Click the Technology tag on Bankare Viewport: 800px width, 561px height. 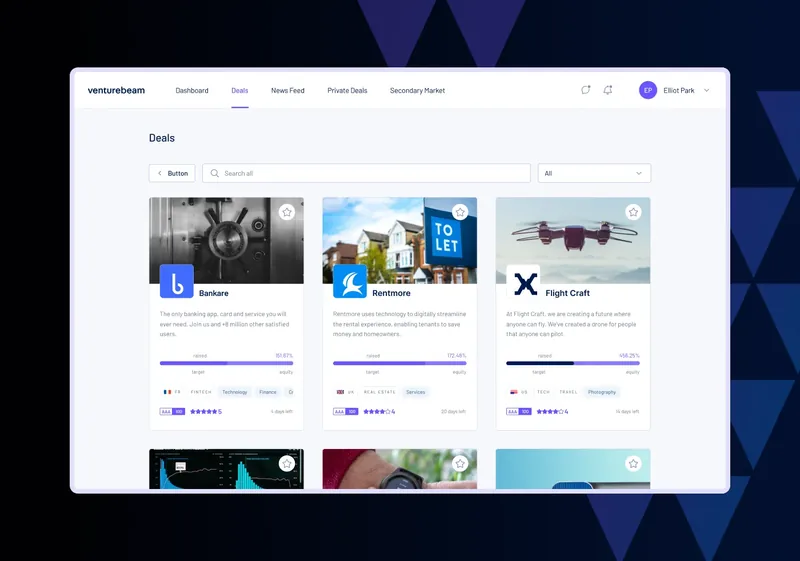click(235, 392)
